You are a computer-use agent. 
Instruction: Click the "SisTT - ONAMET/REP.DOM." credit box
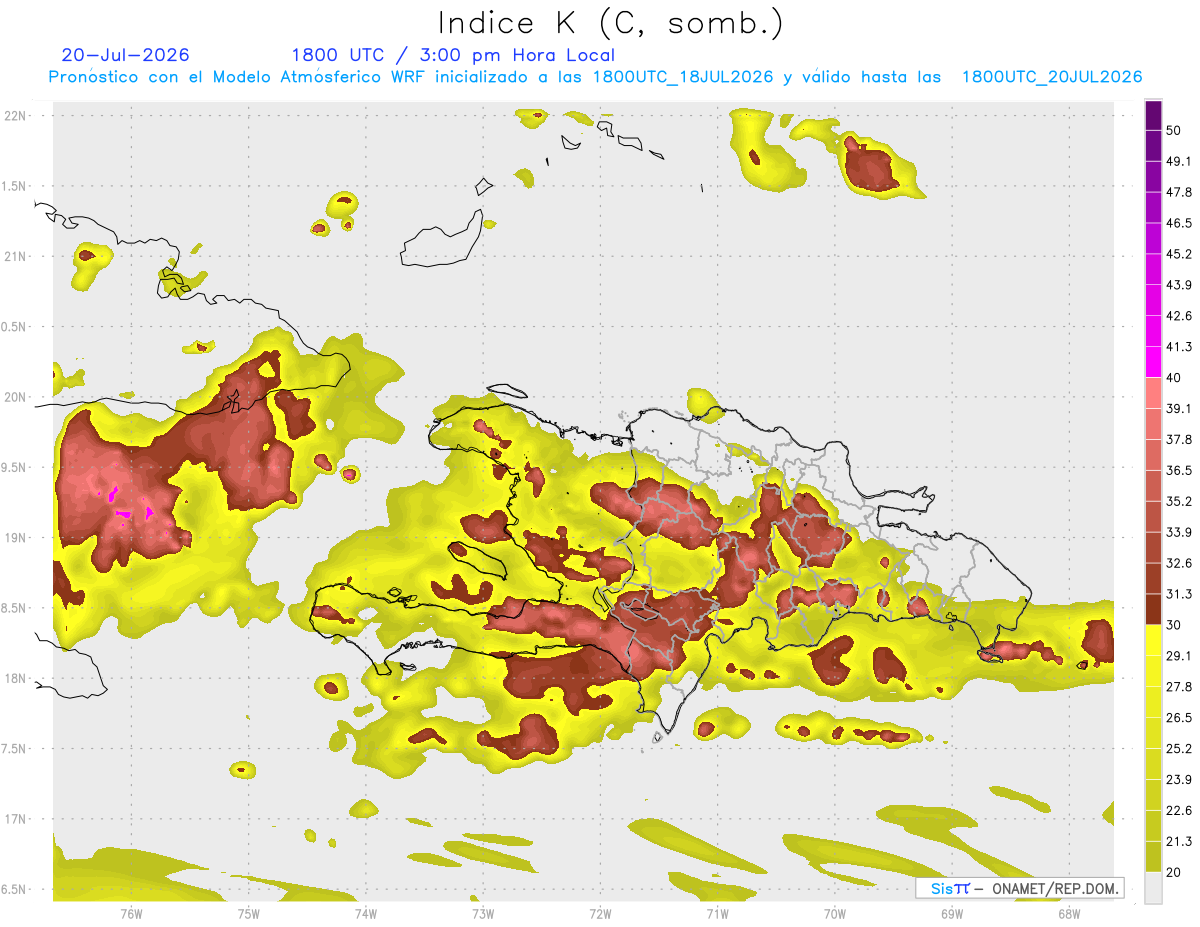(1020, 888)
